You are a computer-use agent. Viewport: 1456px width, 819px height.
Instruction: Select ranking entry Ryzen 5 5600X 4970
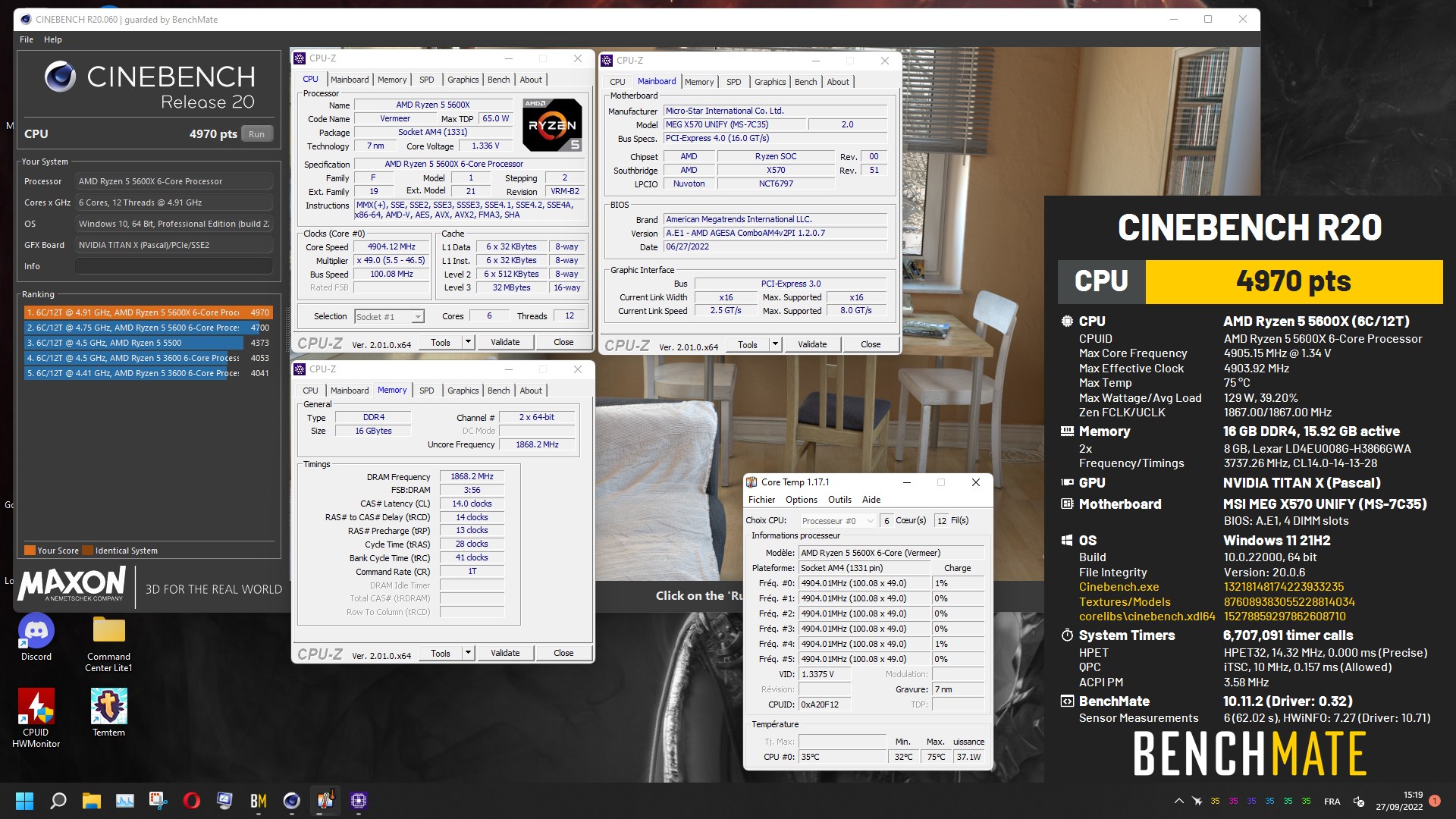click(x=148, y=312)
